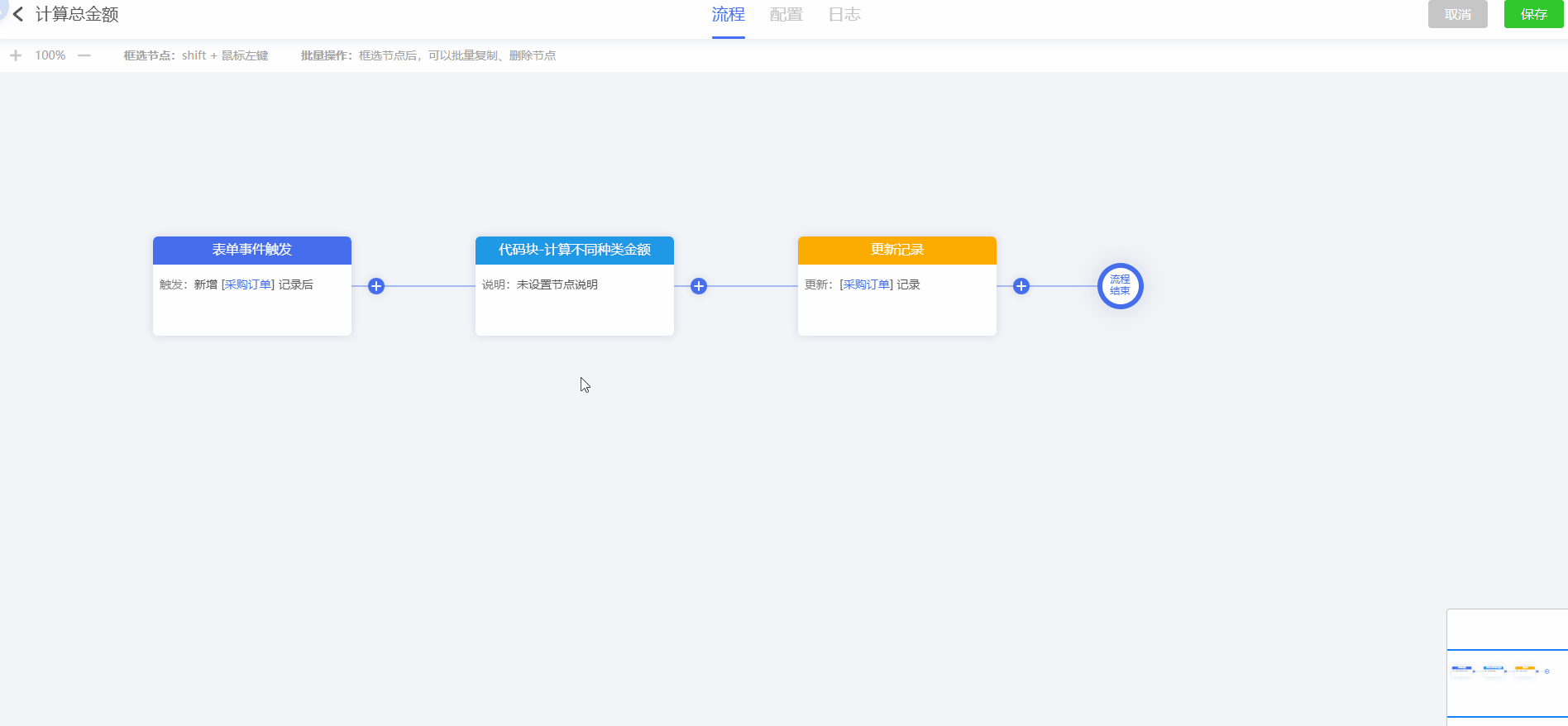Click the back arrow beside 计算总金额
Image resolution: width=1568 pixels, height=726 pixels.
(x=18, y=15)
